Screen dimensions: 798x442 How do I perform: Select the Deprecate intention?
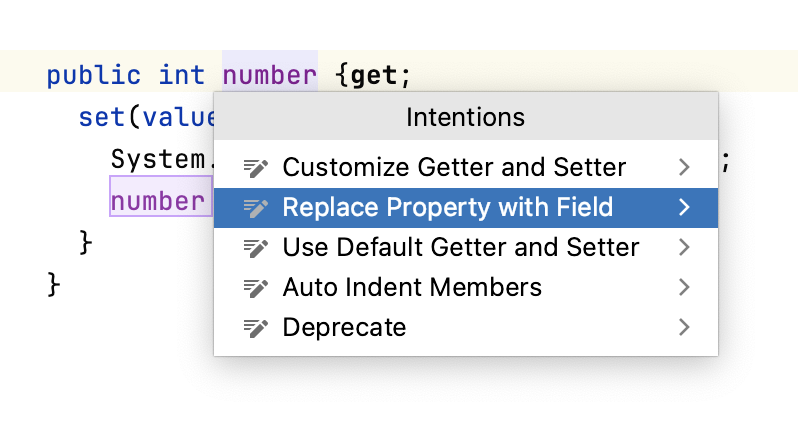coord(344,327)
